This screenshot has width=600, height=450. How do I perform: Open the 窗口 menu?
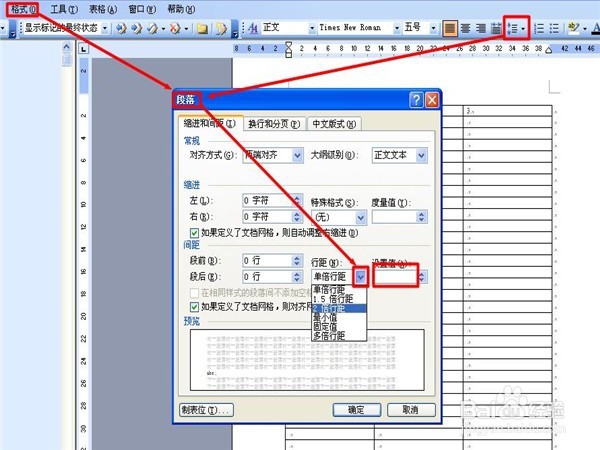click(142, 9)
